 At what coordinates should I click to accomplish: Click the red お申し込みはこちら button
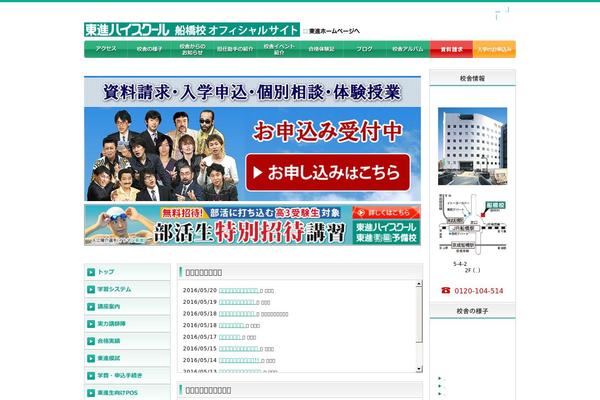click(328, 173)
